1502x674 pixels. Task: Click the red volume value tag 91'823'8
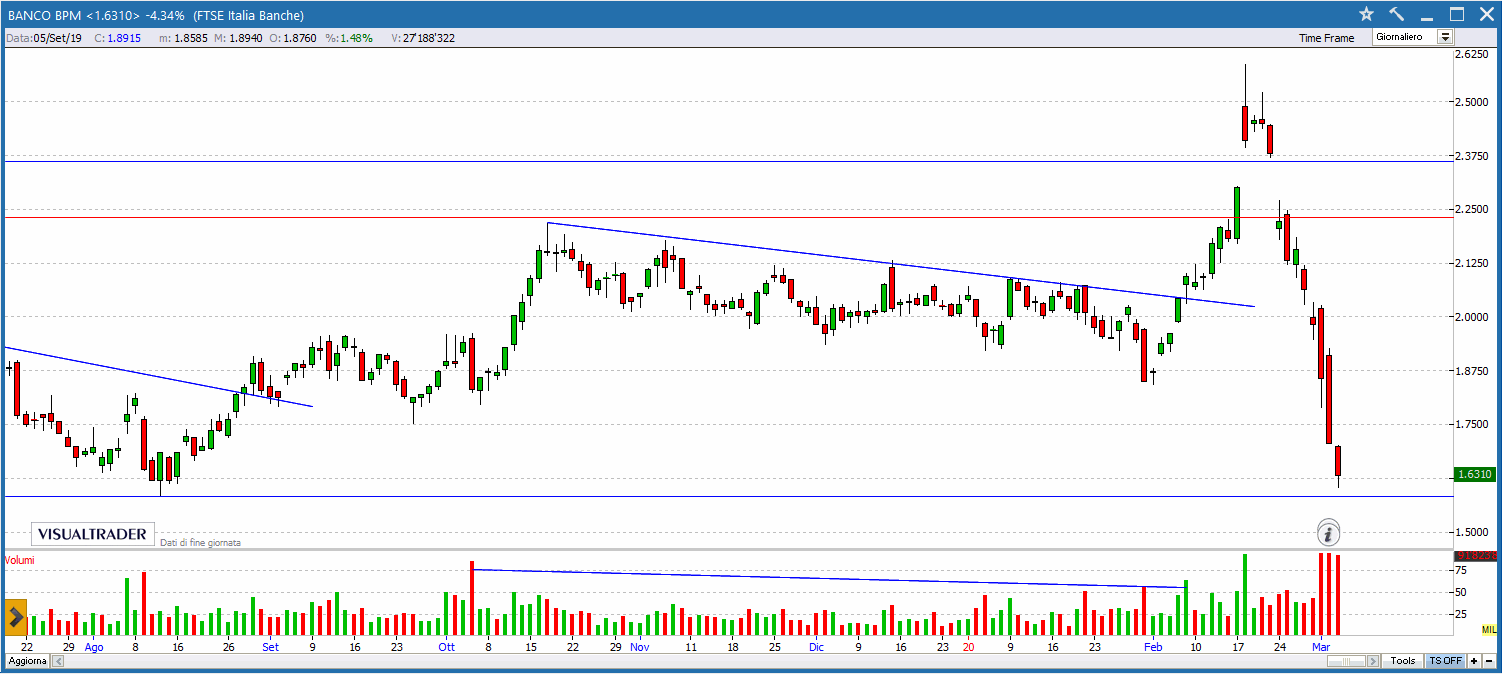coord(1475,555)
